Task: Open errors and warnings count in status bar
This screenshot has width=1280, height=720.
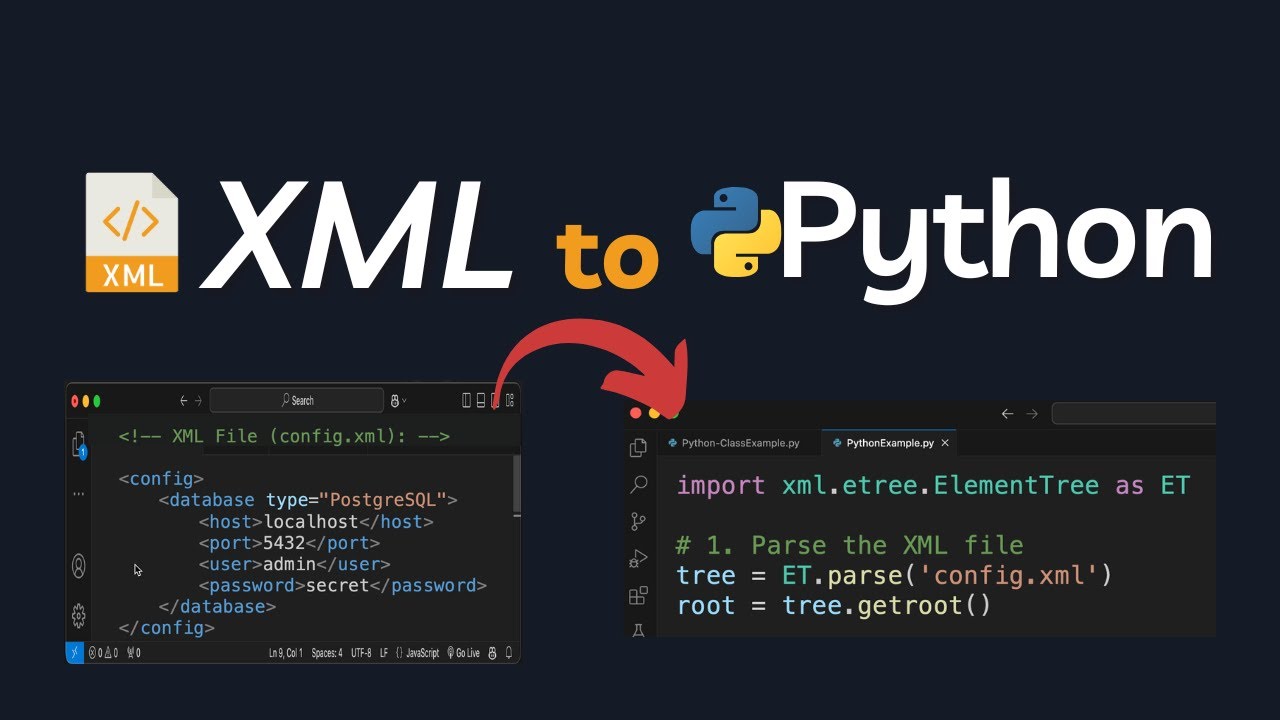Action: pos(103,653)
